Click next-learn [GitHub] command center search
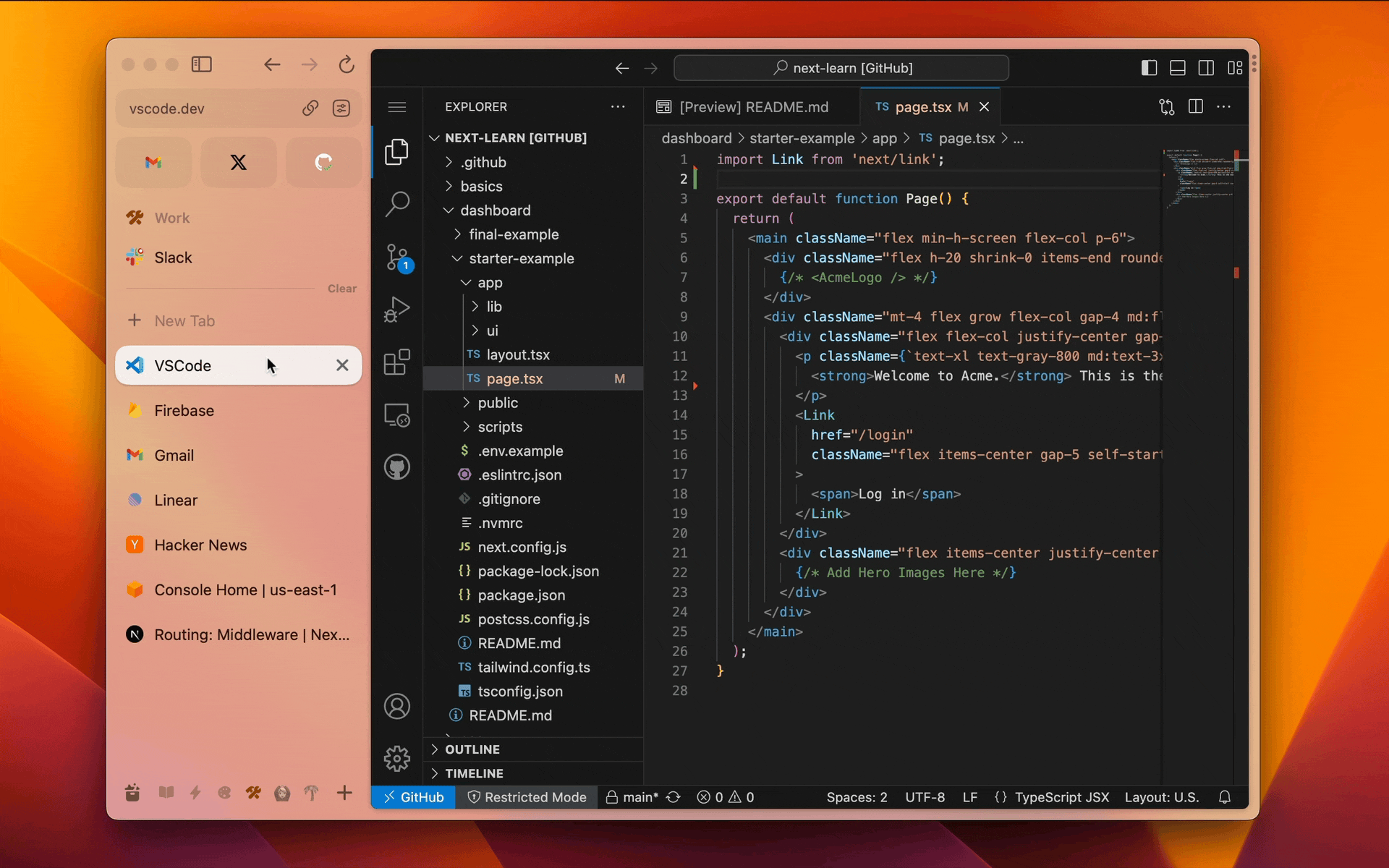1389x868 pixels. pyautogui.click(x=841, y=68)
